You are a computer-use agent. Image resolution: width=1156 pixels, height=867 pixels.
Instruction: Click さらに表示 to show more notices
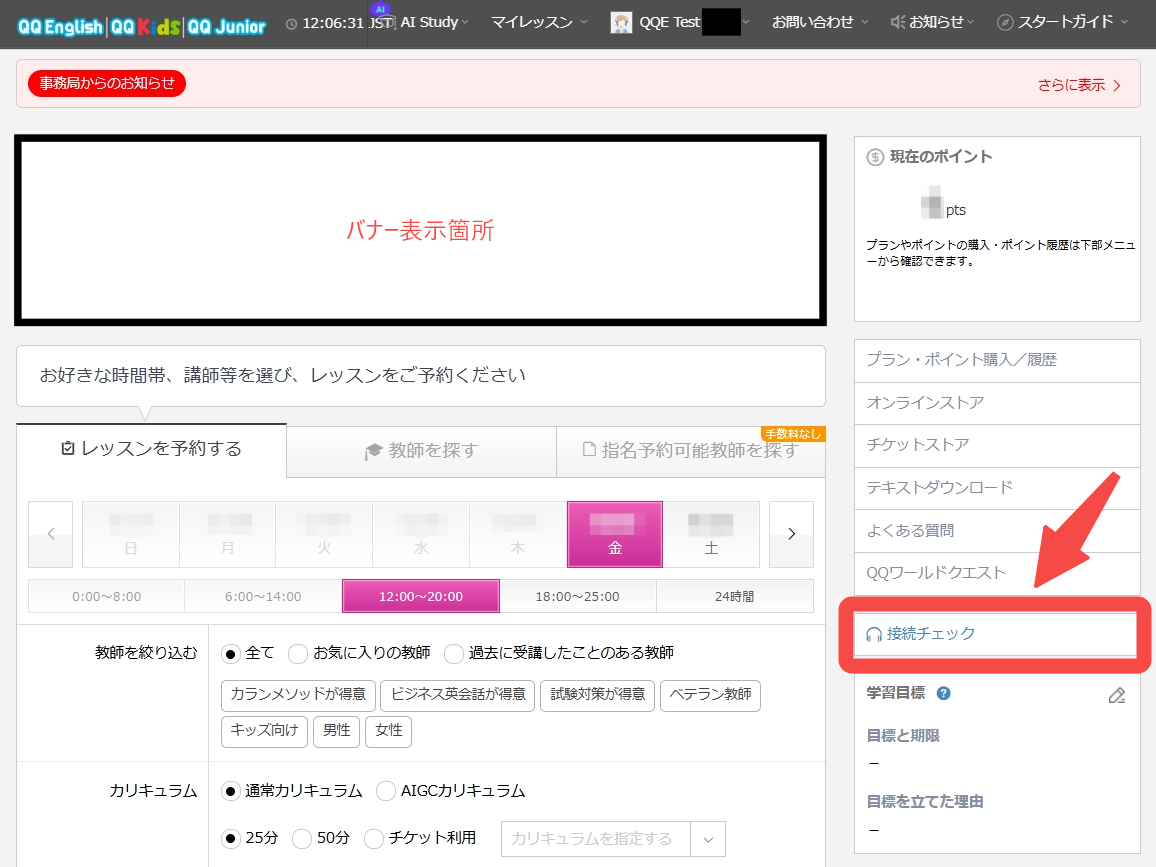[x=1079, y=85]
